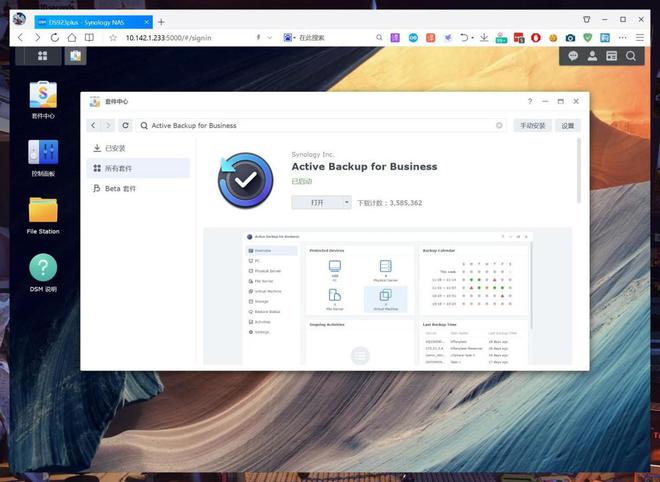The height and width of the screenshot is (482, 660).
Task: Expand the 打开 button dropdown arrow
Action: [x=346, y=202]
